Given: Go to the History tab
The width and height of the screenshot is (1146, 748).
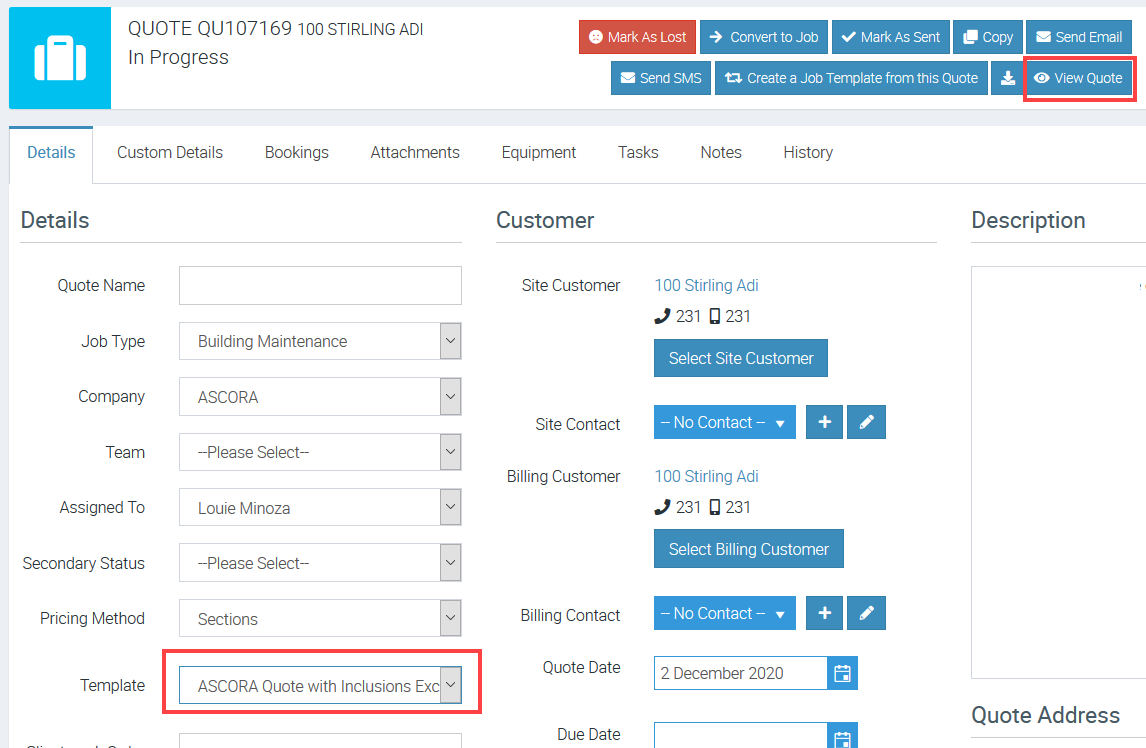Looking at the screenshot, I should (x=808, y=152).
